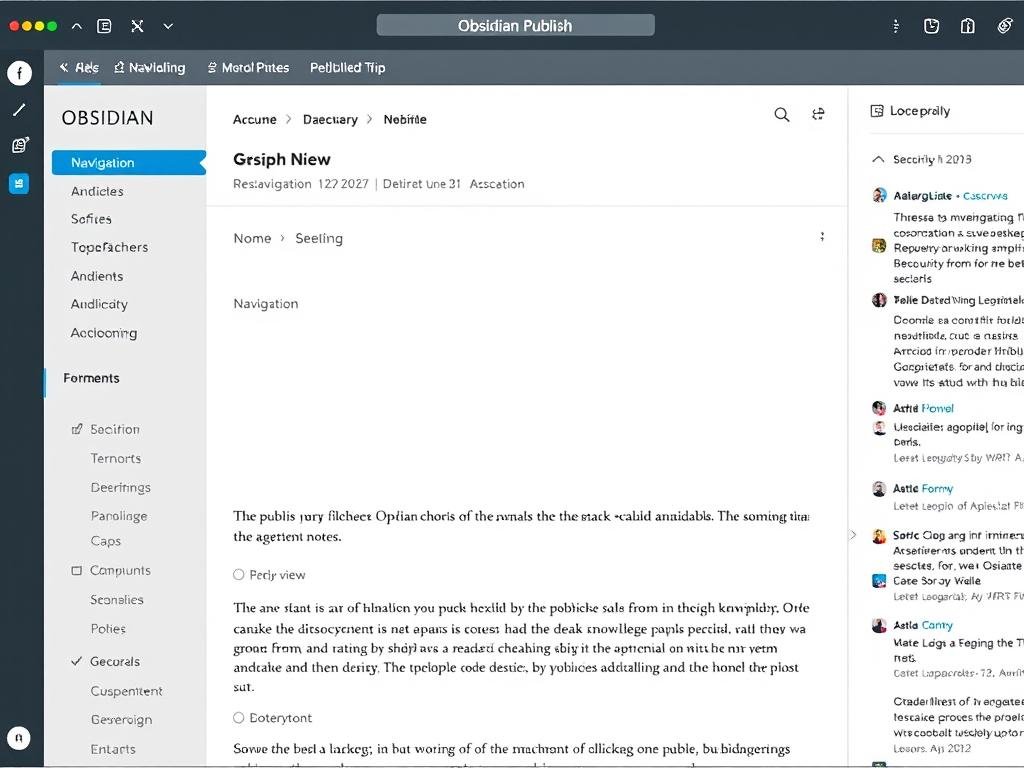Open the chevron dropdown in the menu bar
This screenshot has height=768, width=1024.
click(x=168, y=26)
